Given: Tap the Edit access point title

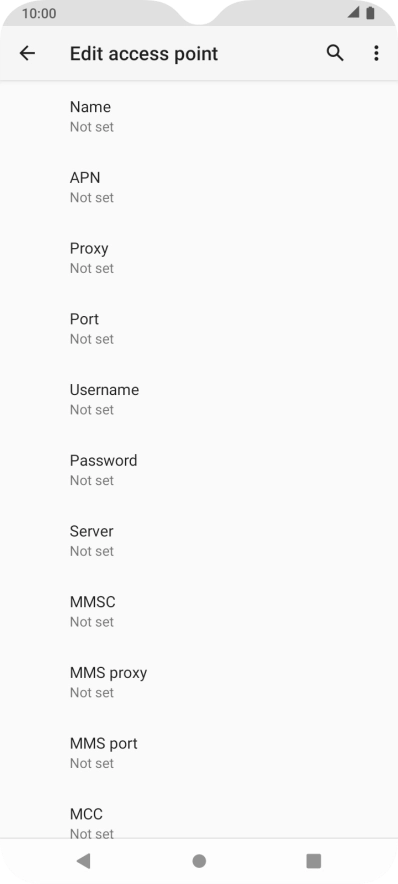Looking at the screenshot, I should (144, 54).
